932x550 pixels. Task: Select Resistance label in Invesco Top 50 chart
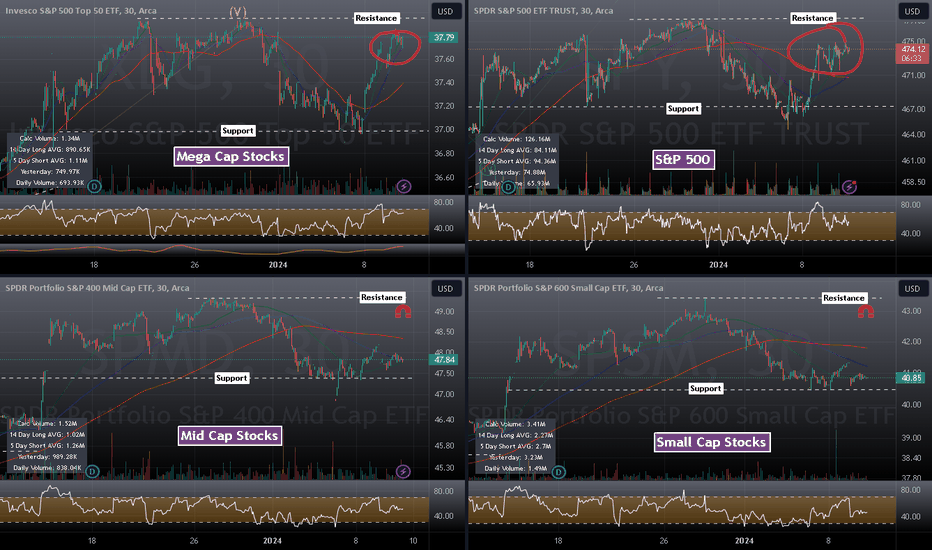point(376,18)
